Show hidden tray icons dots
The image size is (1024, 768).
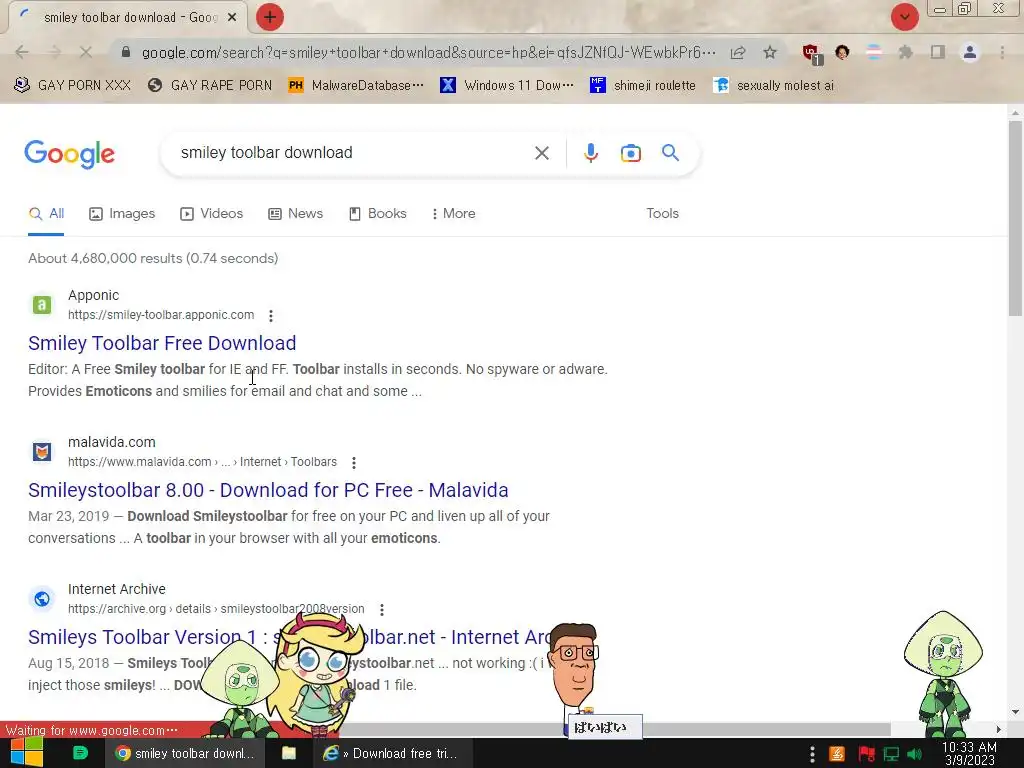tap(812, 754)
